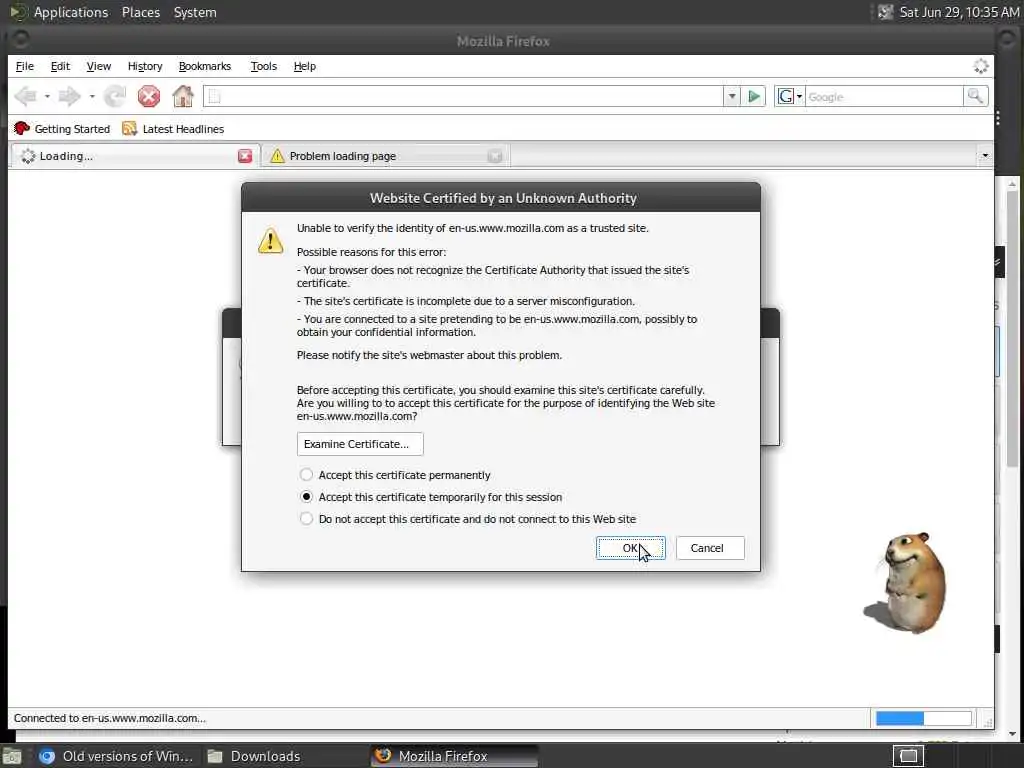Image resolution: width=1024 pixels, height=768 pixels.
Task: Click the Google engine logo in the search box
Action: pos(786,97)
